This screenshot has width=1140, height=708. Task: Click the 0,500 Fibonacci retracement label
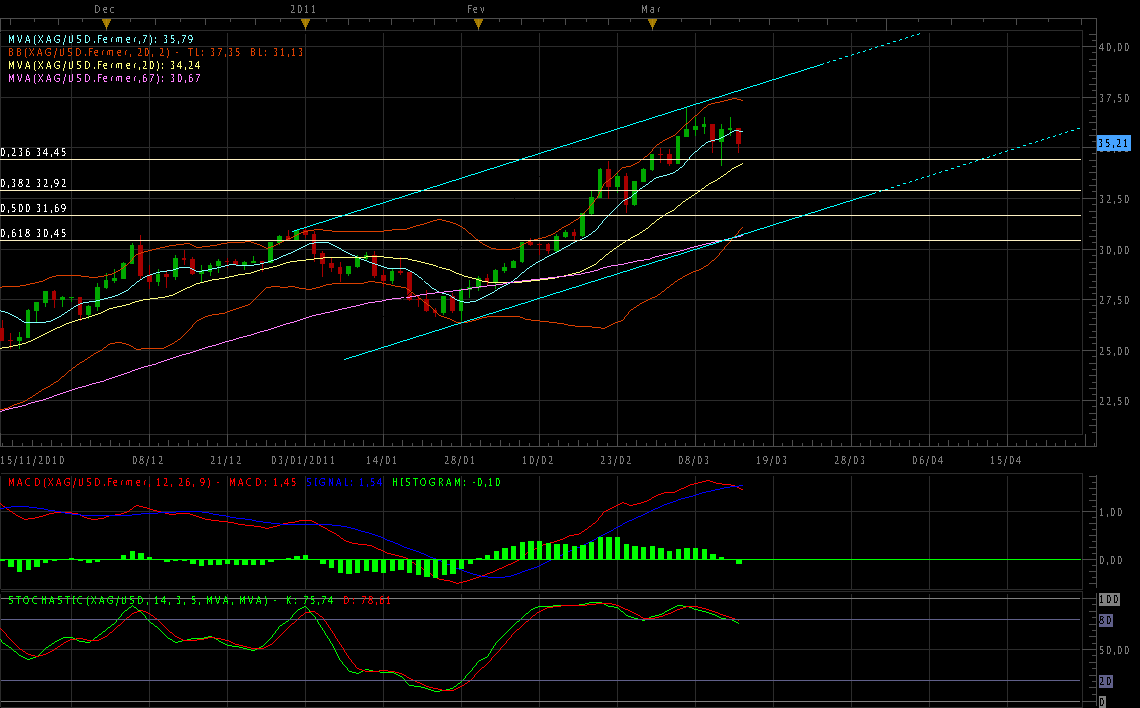(x=33, y=209)
